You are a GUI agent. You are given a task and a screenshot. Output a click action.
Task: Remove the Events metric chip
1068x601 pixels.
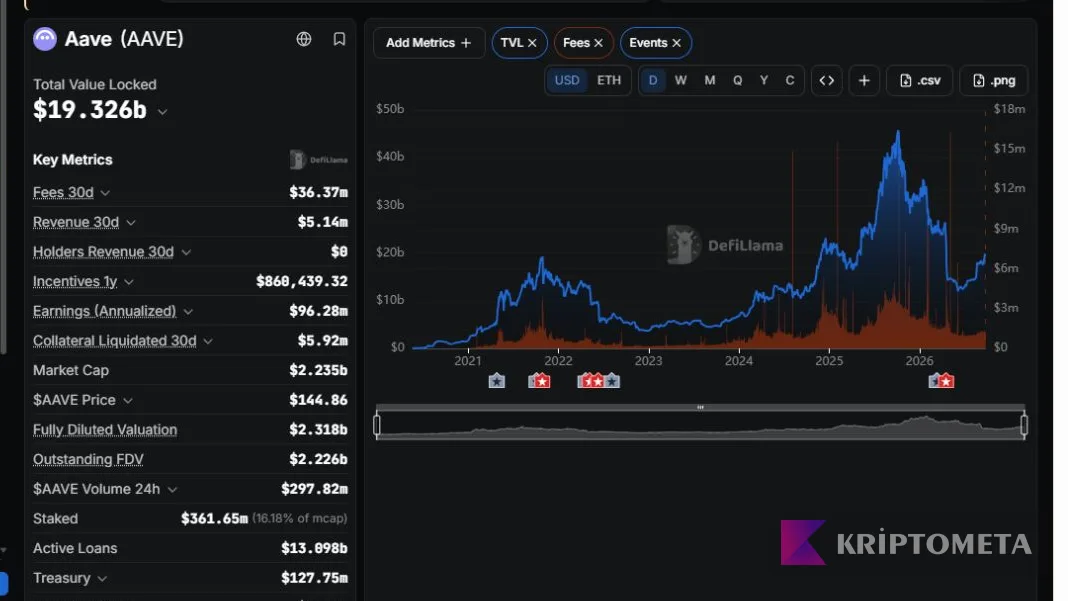click(x=676, y=43)
